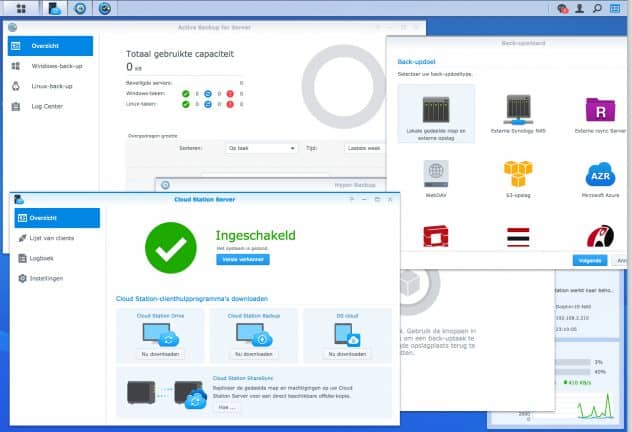Open Linux-back-up in the Active Backup sidebar
The width and height of the screenshot is (632, 432).
50,86
